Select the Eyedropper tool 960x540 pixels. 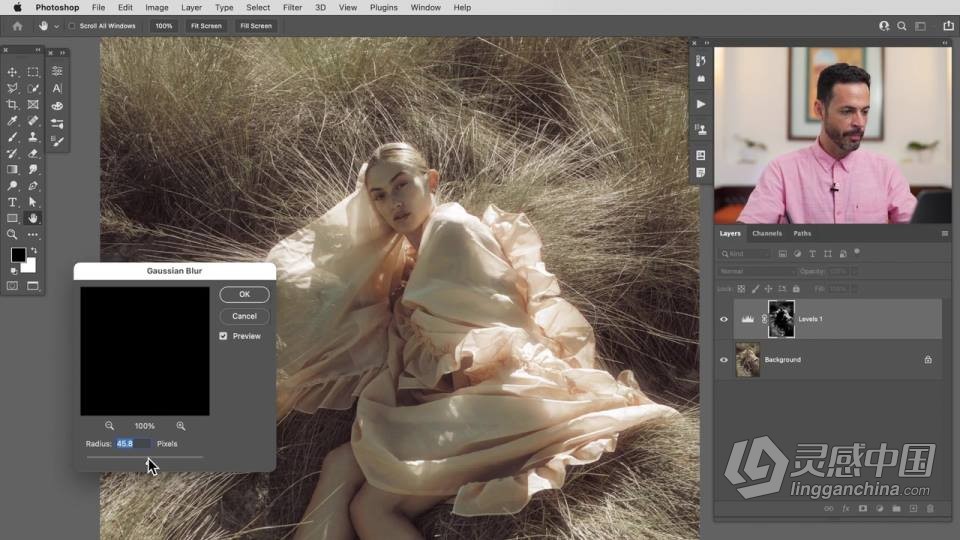point(12,121)
